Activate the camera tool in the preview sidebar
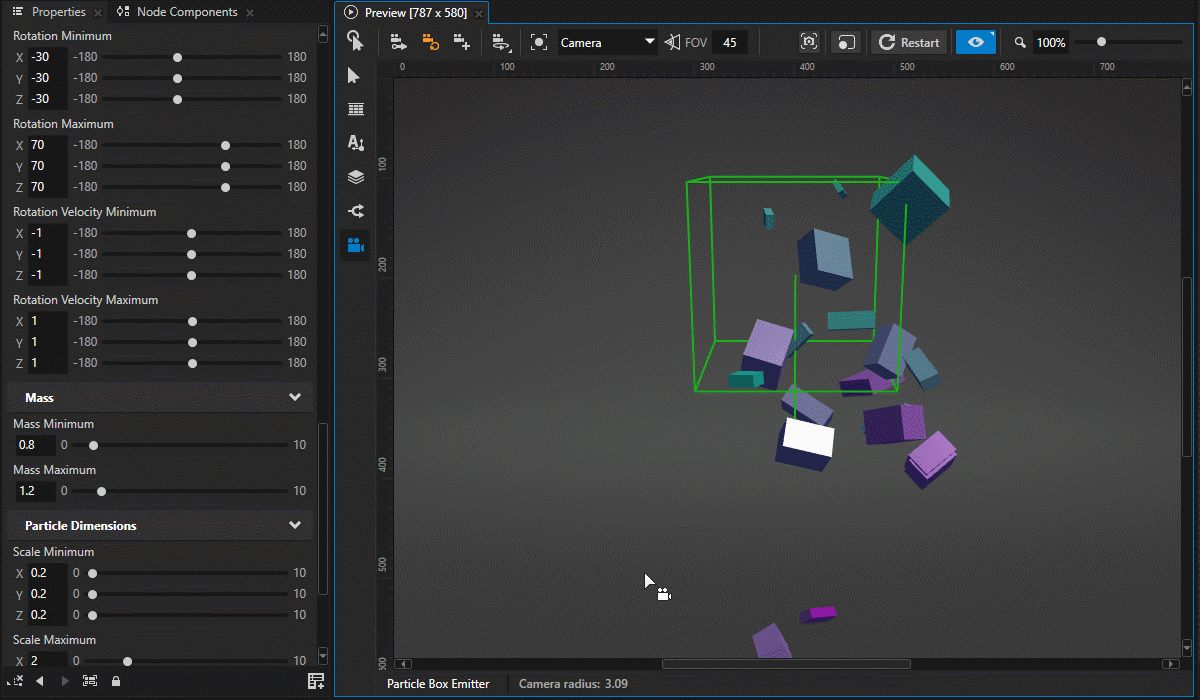The image size is (1200, 700). point(355,244)
